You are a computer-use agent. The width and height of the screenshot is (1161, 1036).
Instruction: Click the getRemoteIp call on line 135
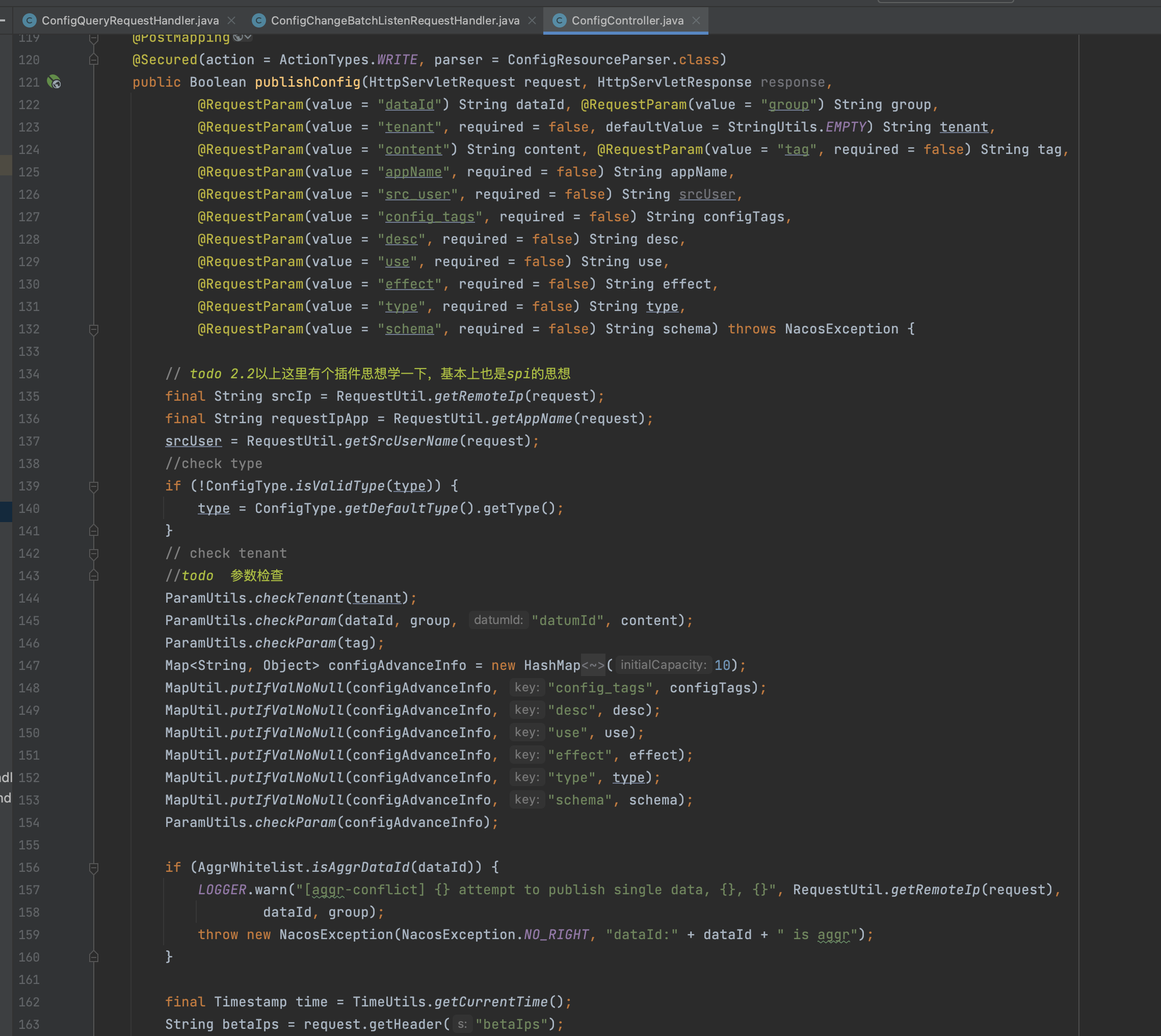point(479,396)
